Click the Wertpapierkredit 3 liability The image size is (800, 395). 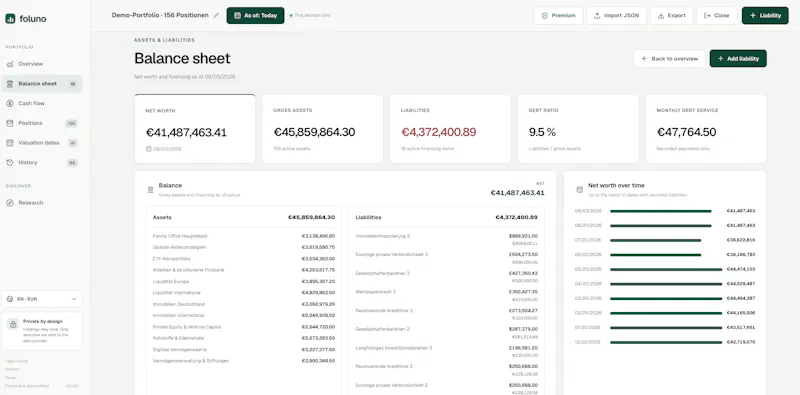(x=446, y=295)
